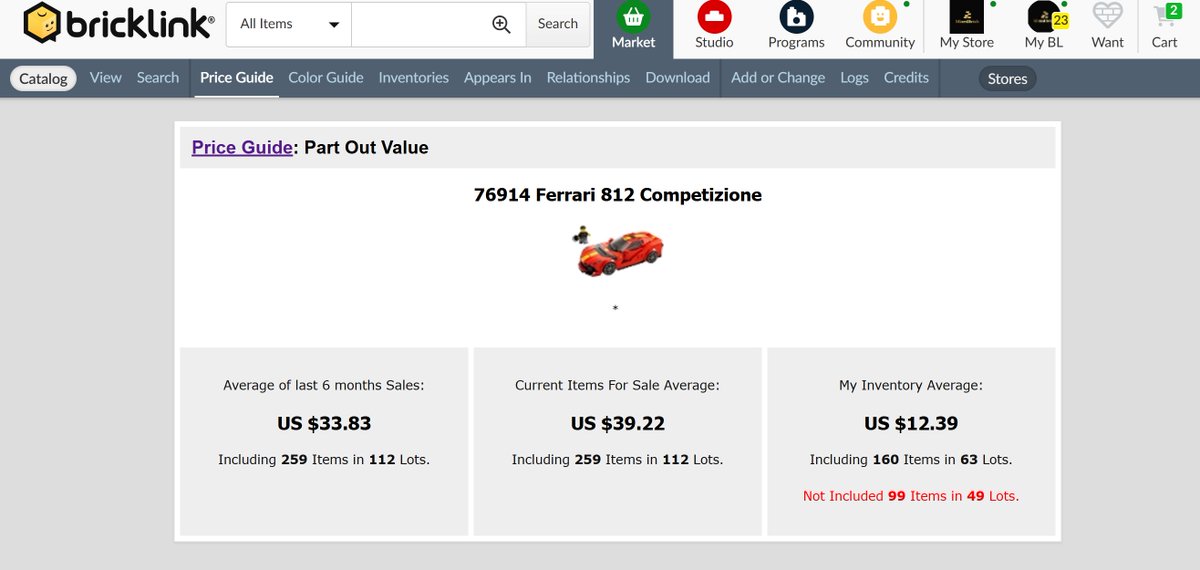Click the Current Items For Sale Average label

coord(618,385)
